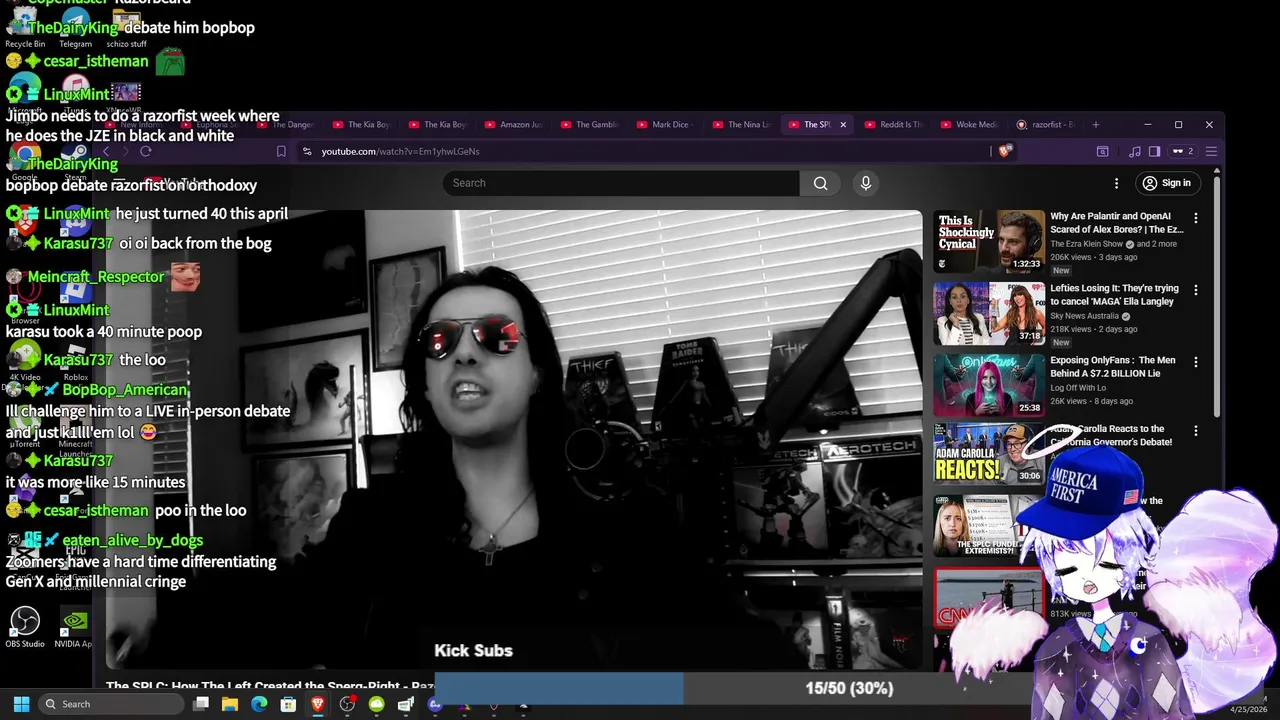Switch to the 'The Nina Li' tab
Screen dimensions: 1280x720
point(741,125)
